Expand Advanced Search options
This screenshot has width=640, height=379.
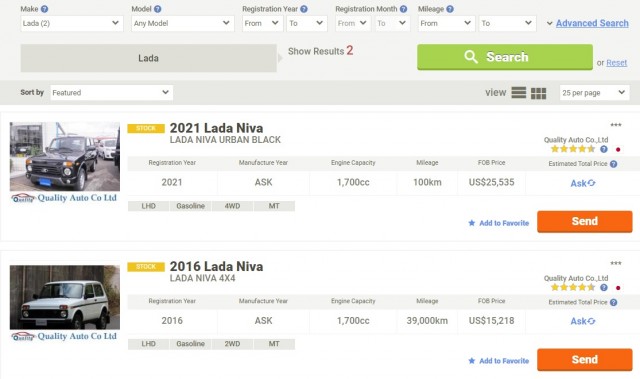(592, 23)
